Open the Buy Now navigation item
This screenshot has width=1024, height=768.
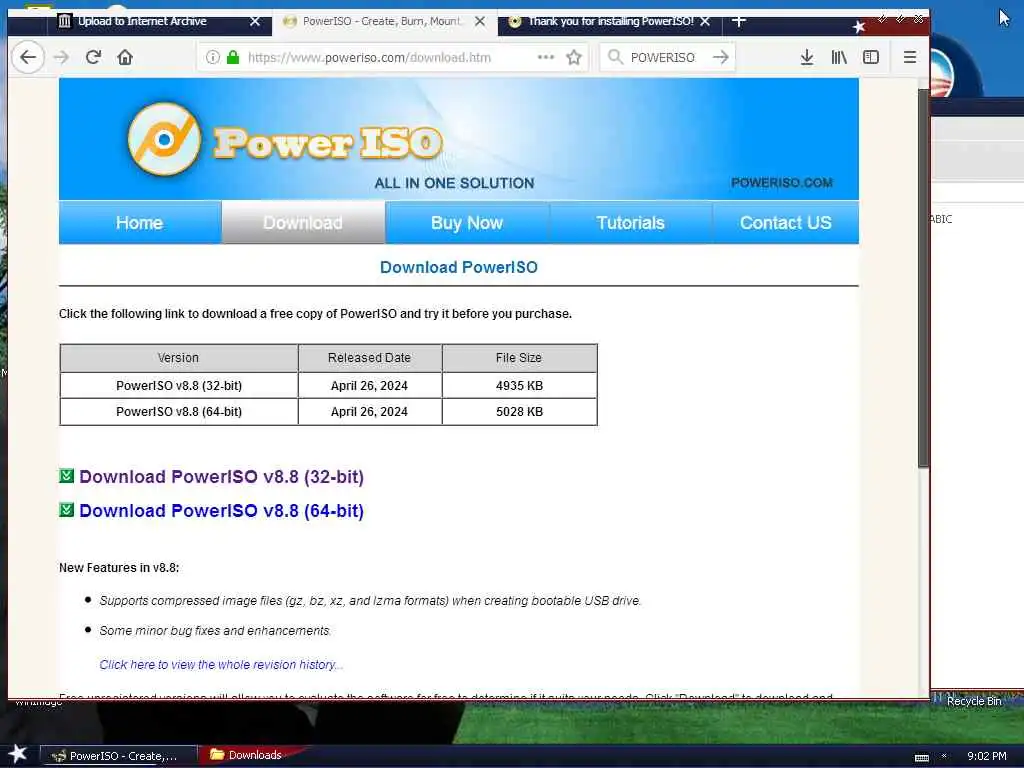click(x=467, y=223)
